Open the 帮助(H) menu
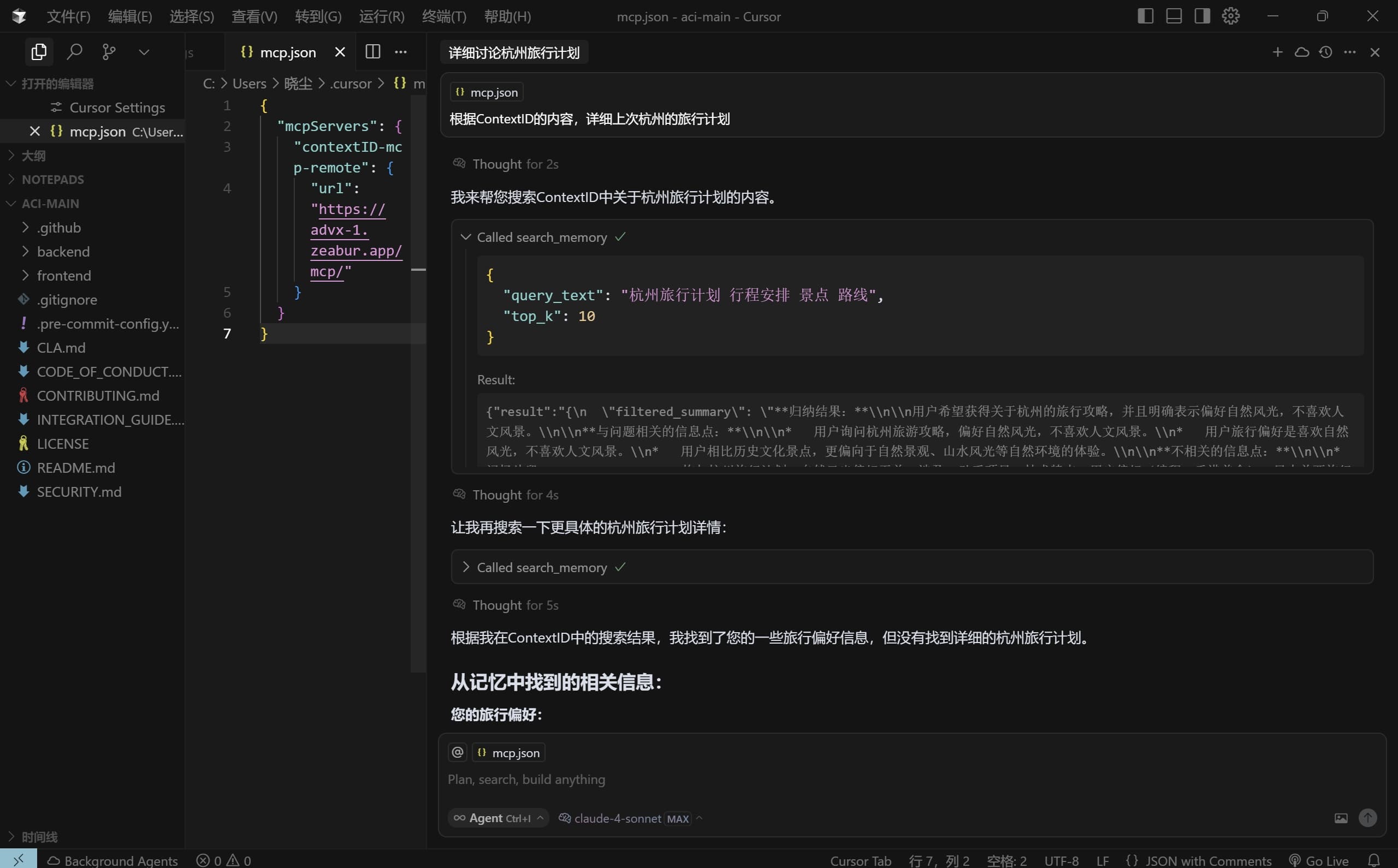Image resolution: width=1398 pixels, height=868 pixels. (x=507, y=16)
